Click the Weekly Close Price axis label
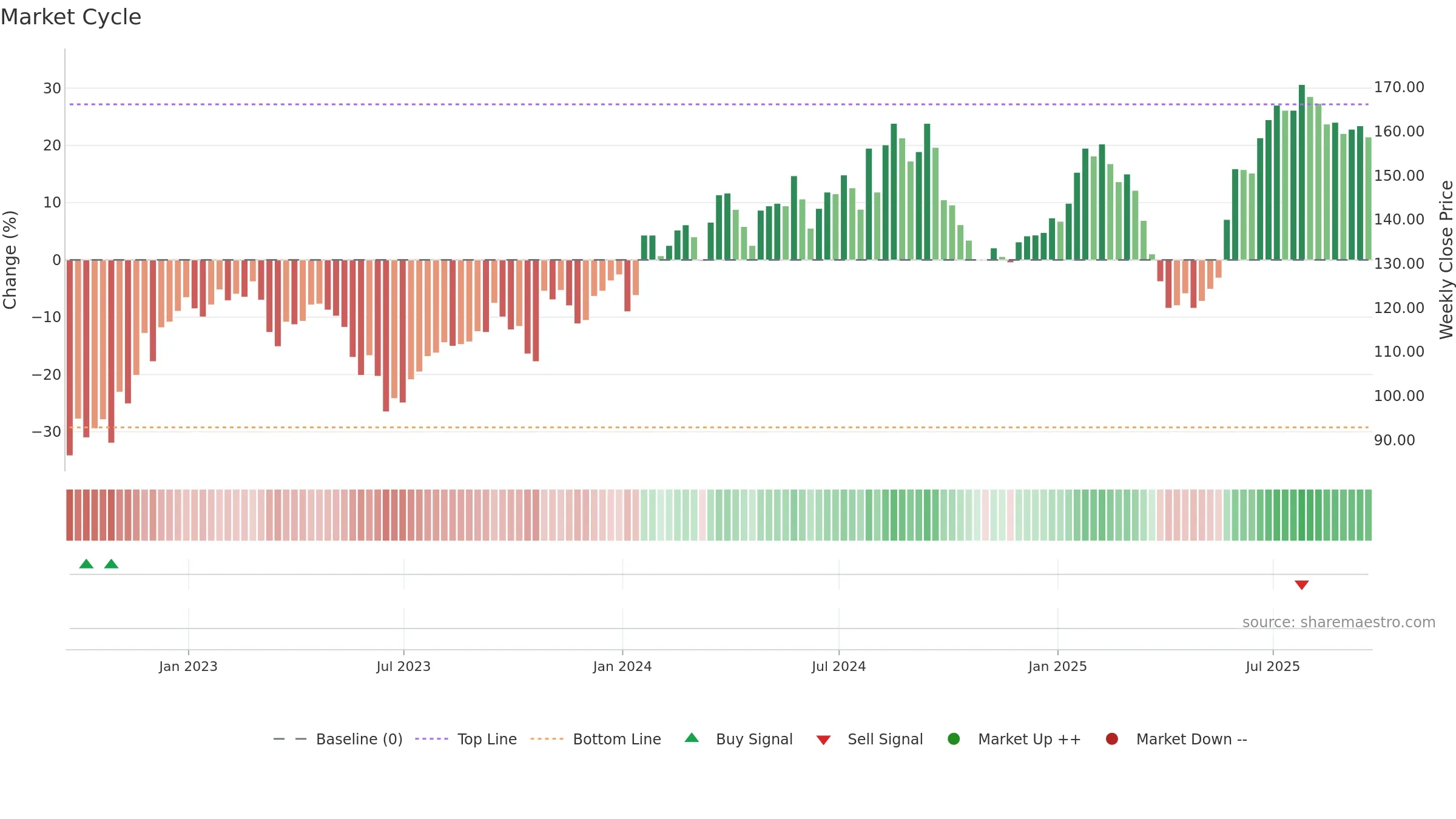Viewport: 1456px width, 819px height. (x=1446, y=260)
